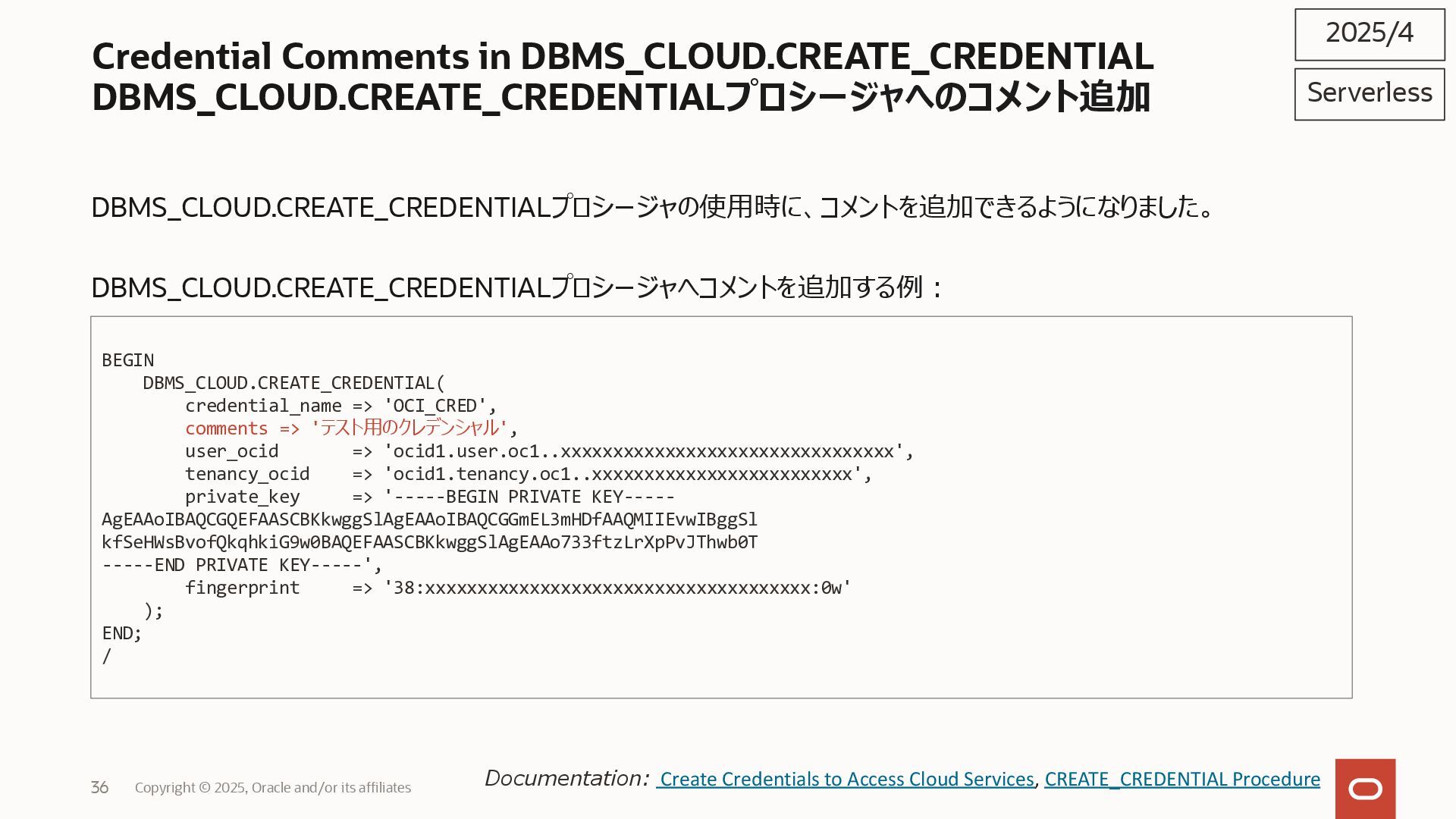
Task: Click the END PRIVATE KEY line
Action: tap(241, 565)
